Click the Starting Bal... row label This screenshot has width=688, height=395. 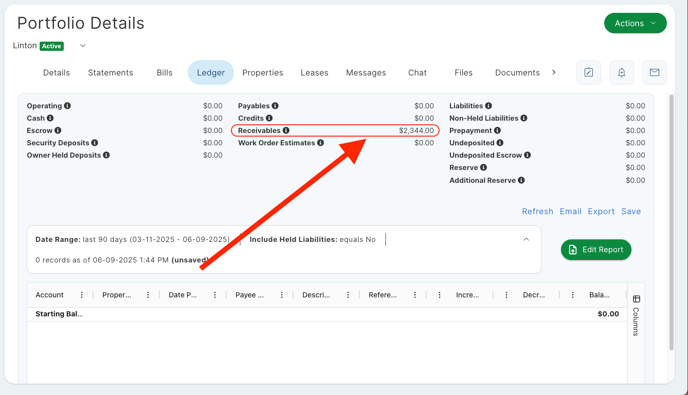(x=59, y=314)
